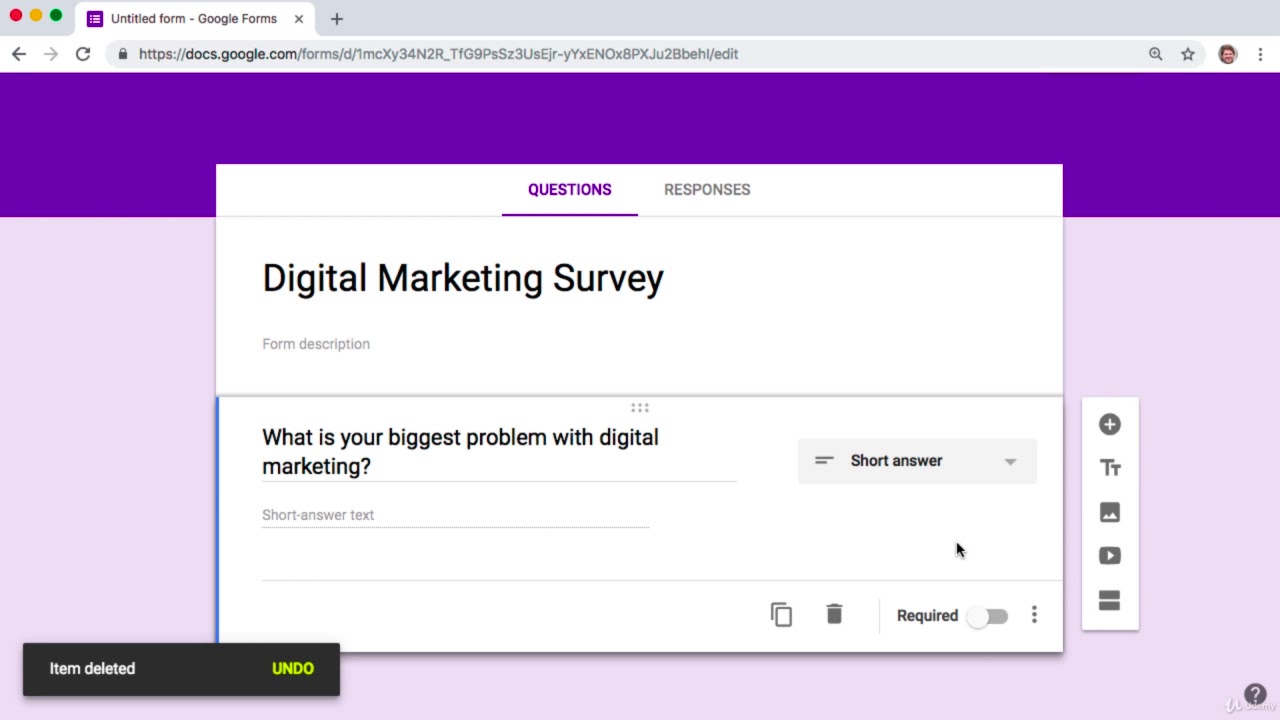The width and height of the screenshot is (1280, 720).
Task: Click the Form description field
Action: pos(316,344)
